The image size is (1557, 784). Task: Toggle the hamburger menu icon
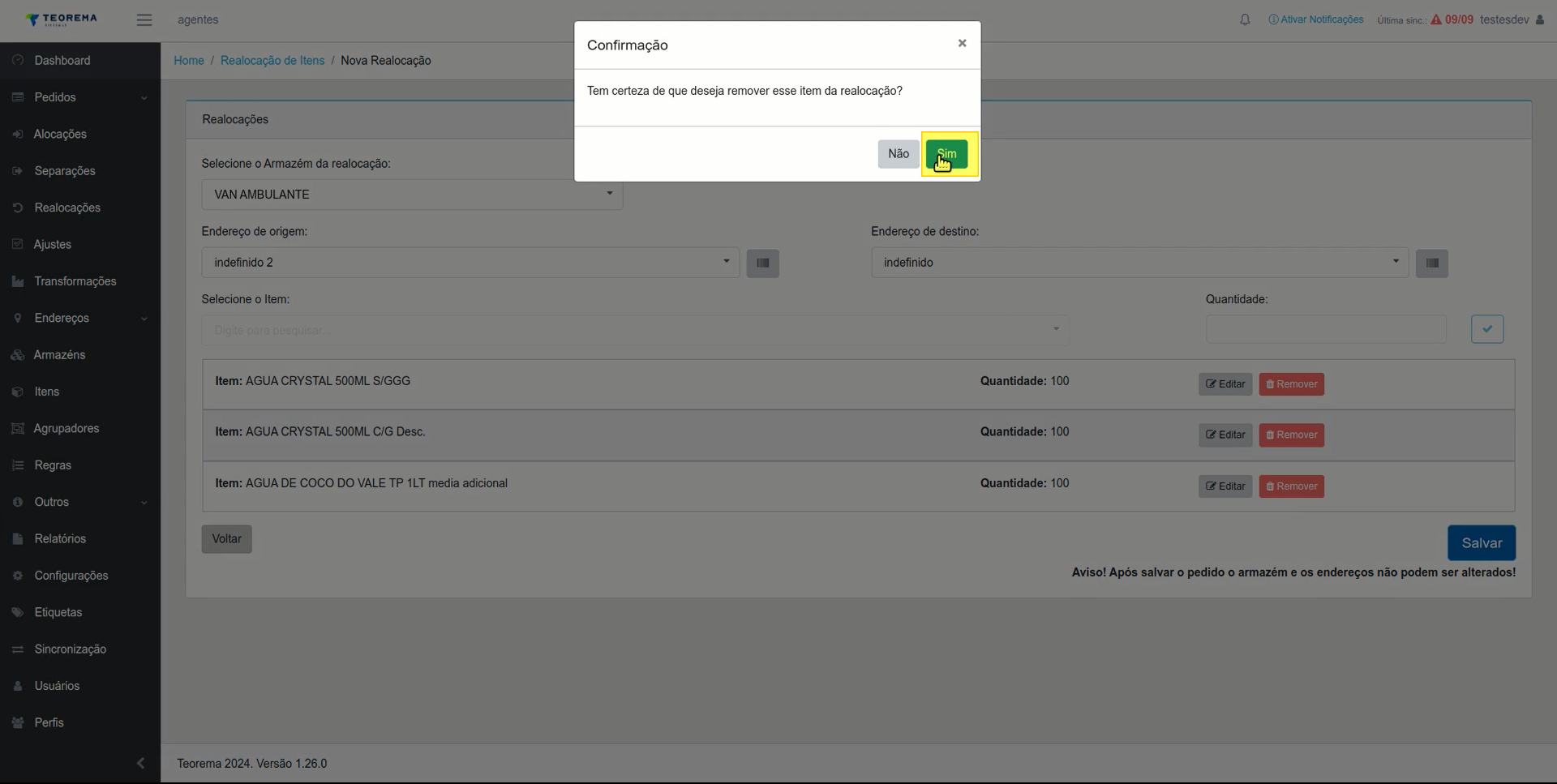pos(144,20)
